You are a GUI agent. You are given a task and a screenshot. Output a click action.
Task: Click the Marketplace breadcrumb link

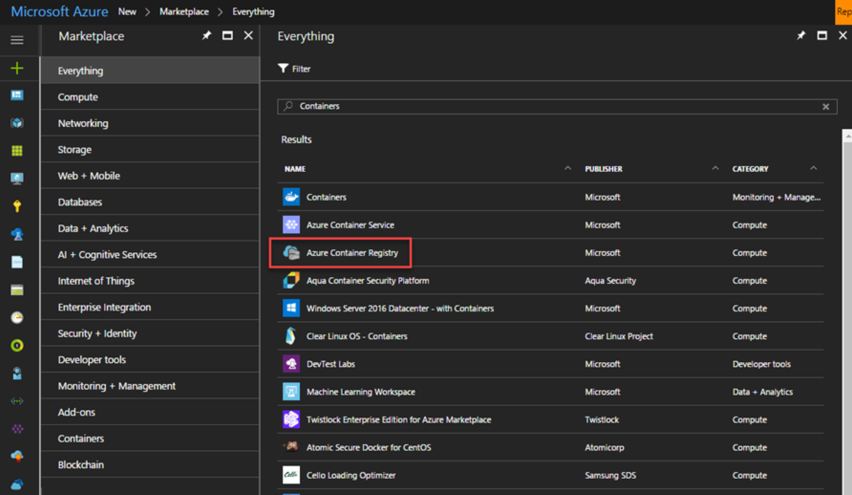click(184, 11)
